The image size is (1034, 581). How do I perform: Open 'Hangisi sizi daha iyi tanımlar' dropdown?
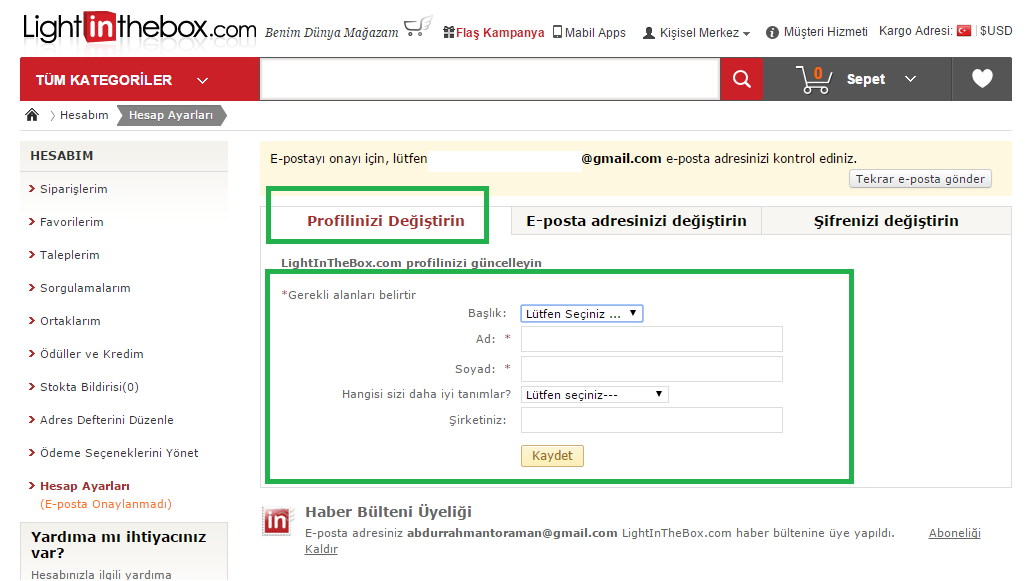(x=594, y=394)
